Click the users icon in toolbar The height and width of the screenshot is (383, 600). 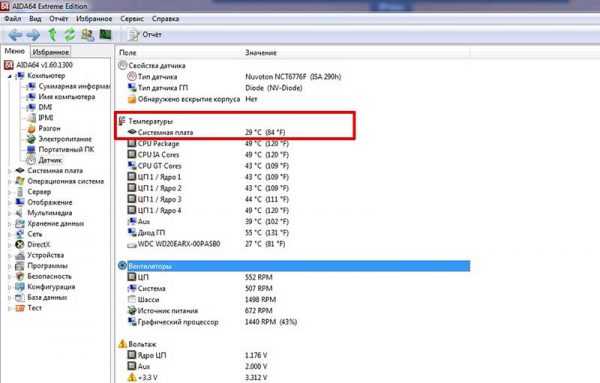(x=87, y=35)
